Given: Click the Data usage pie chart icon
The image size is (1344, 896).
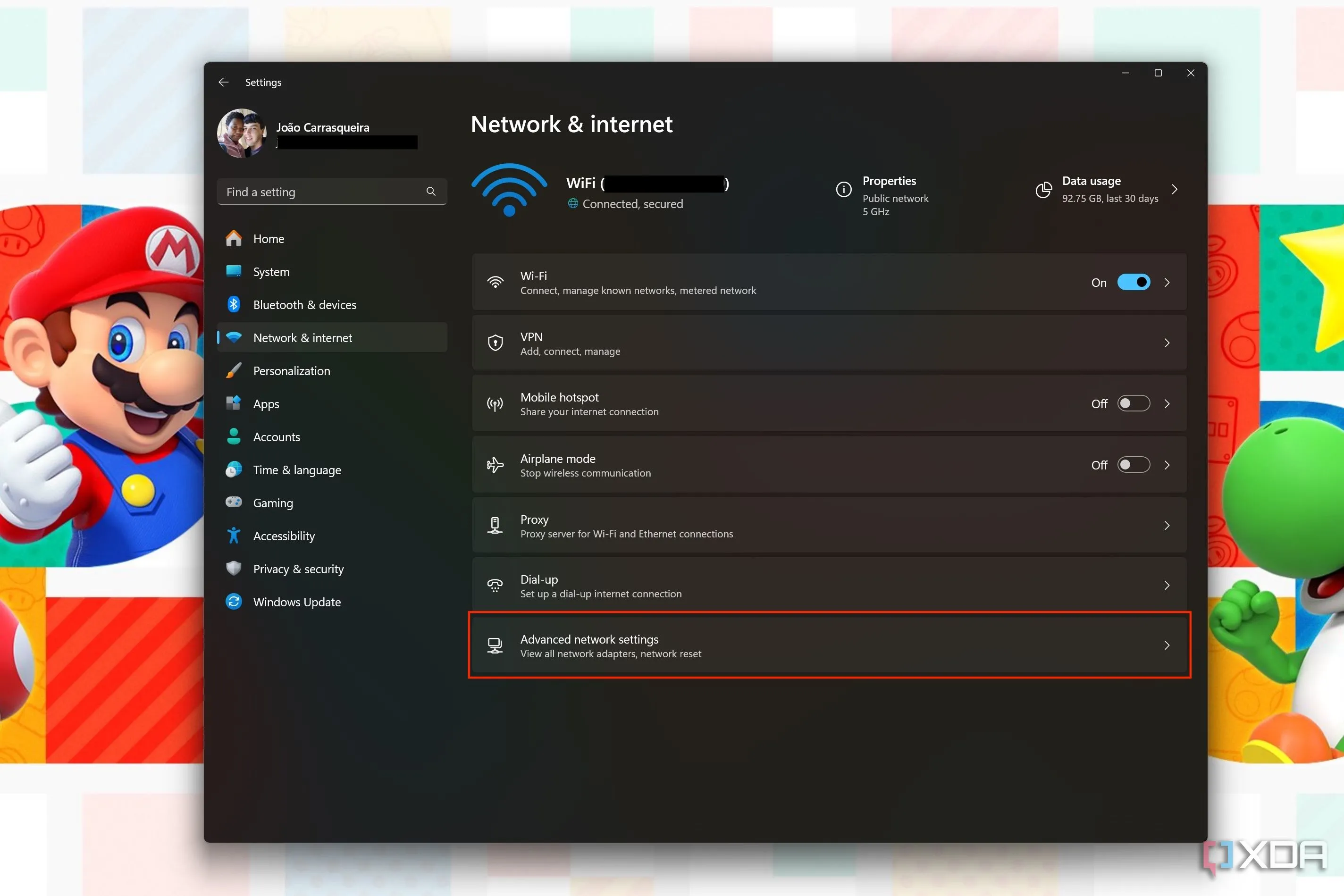Looking at the screenshot, I should pos(1043,190).
